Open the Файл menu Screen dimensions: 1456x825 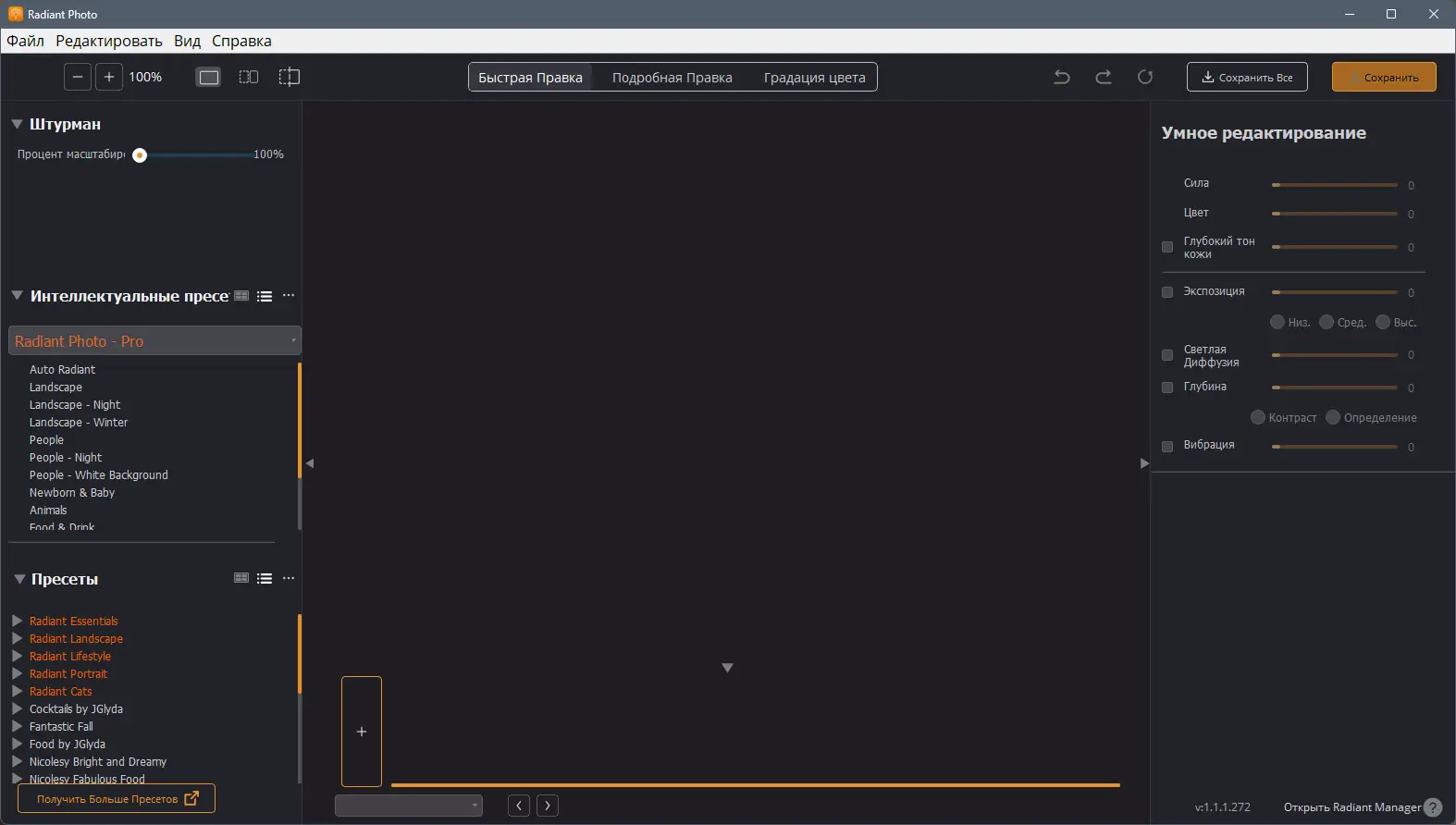25,41
